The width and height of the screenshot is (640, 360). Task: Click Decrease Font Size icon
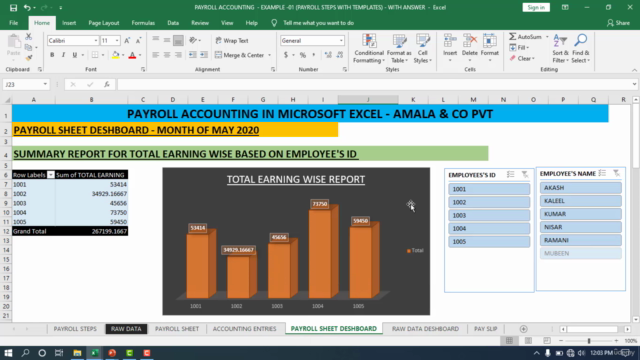point(138,40)
